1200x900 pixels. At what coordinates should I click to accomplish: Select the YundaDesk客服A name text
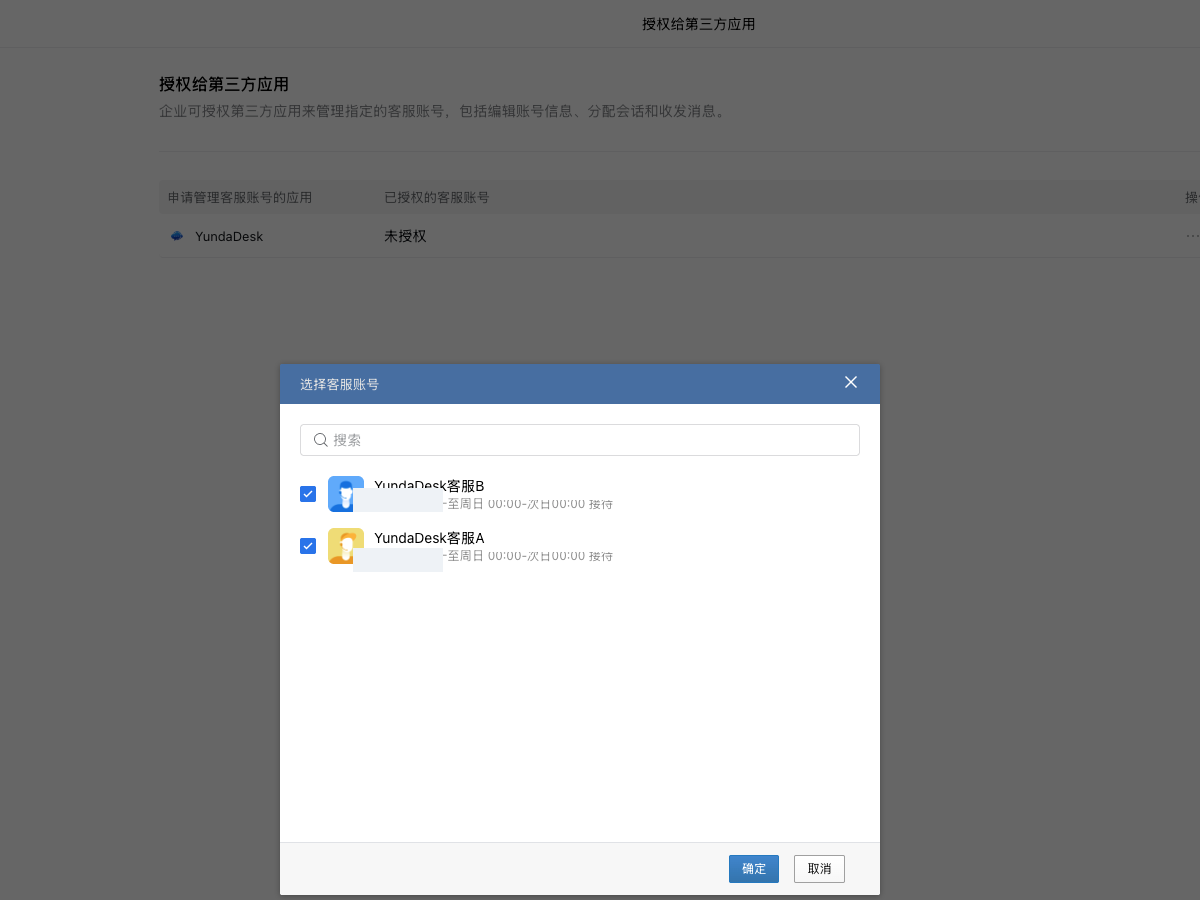[429, 538]
